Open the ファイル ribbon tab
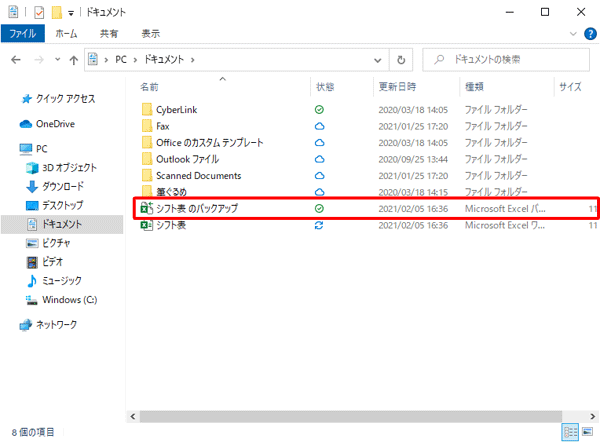 click(x=23, y=33)
